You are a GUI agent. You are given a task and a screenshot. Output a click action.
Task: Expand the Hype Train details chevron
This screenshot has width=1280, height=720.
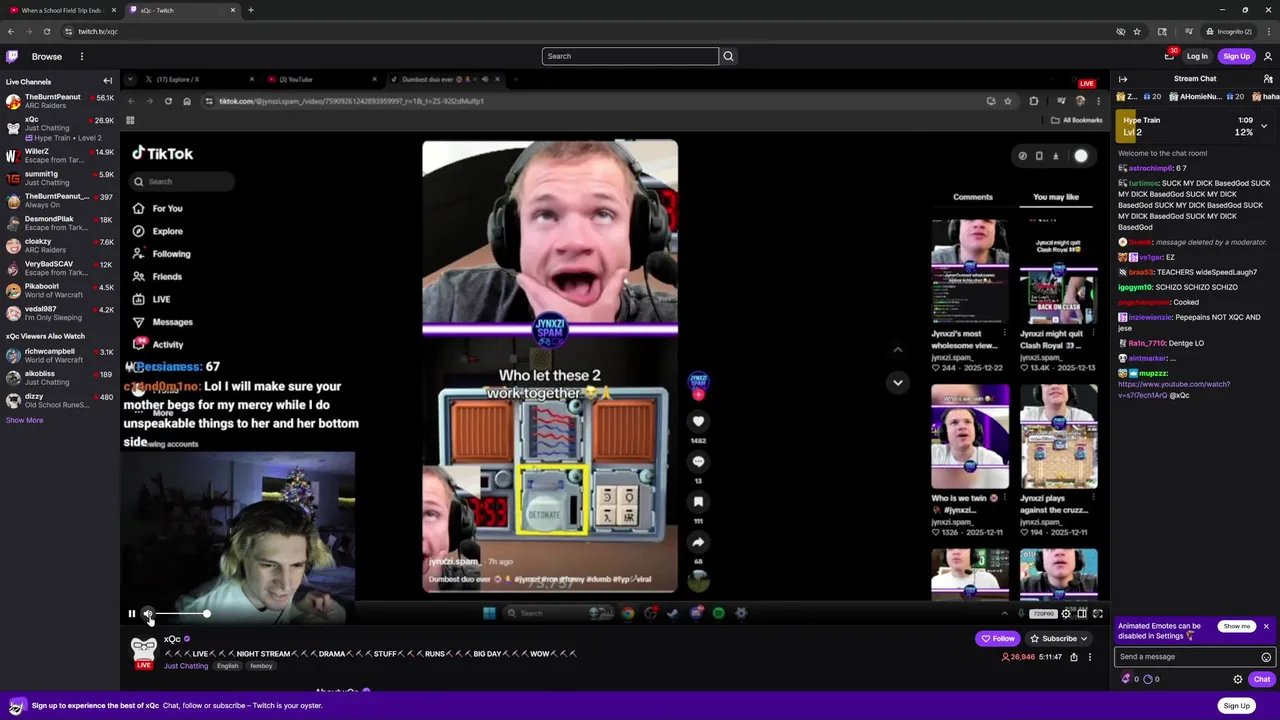click(1264, 126)
